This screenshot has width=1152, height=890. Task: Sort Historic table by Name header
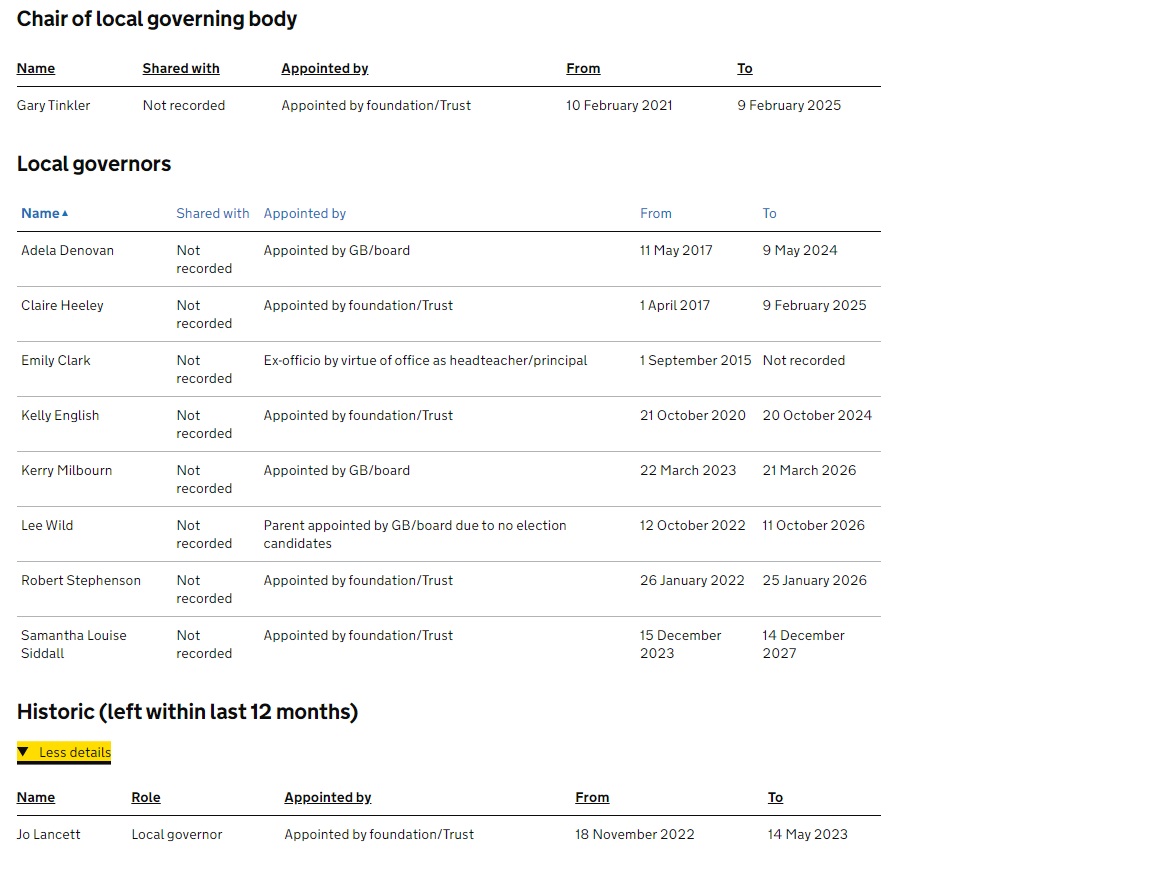tap(36, 797)
